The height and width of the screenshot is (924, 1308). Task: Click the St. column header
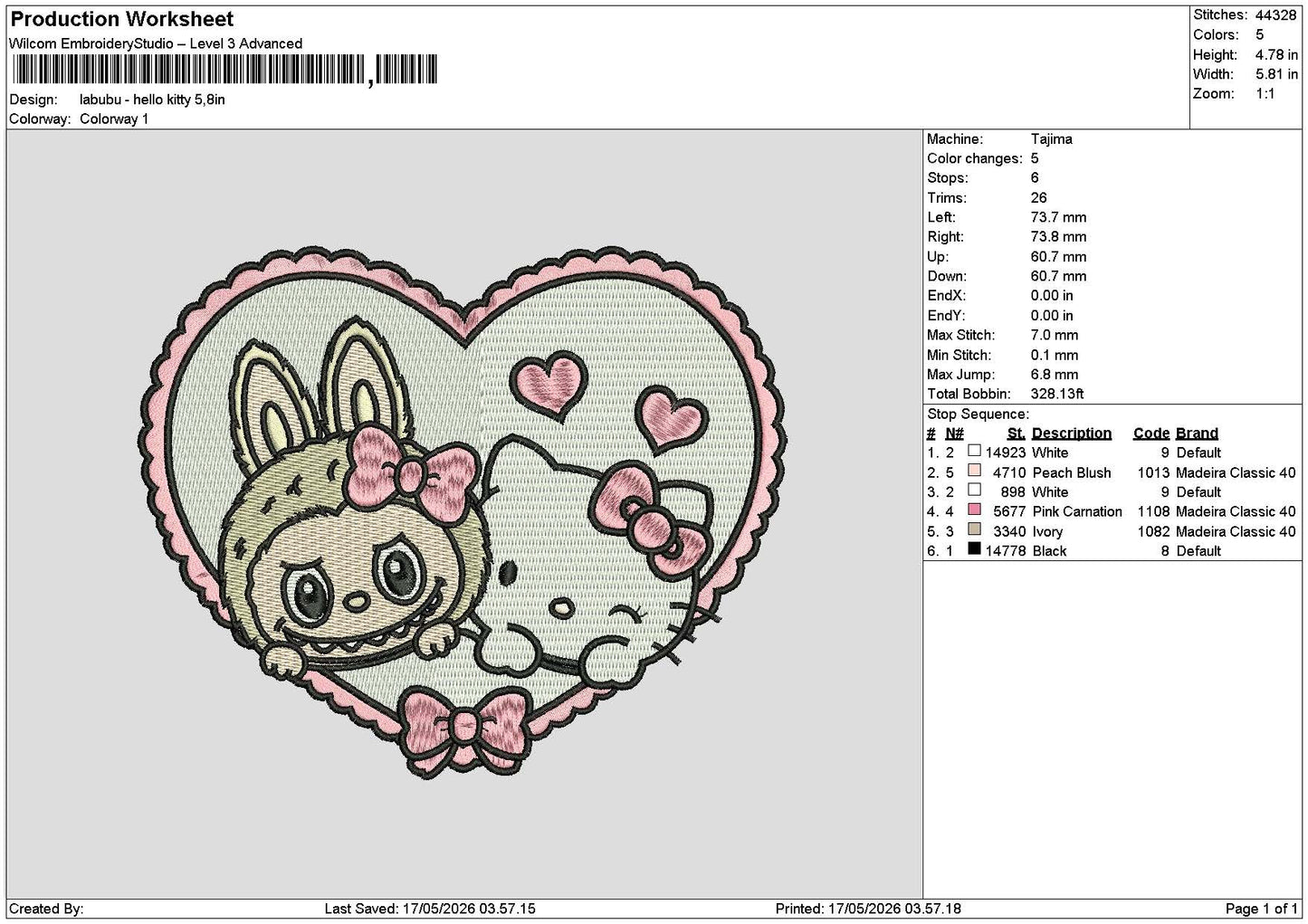point(1016,433)
